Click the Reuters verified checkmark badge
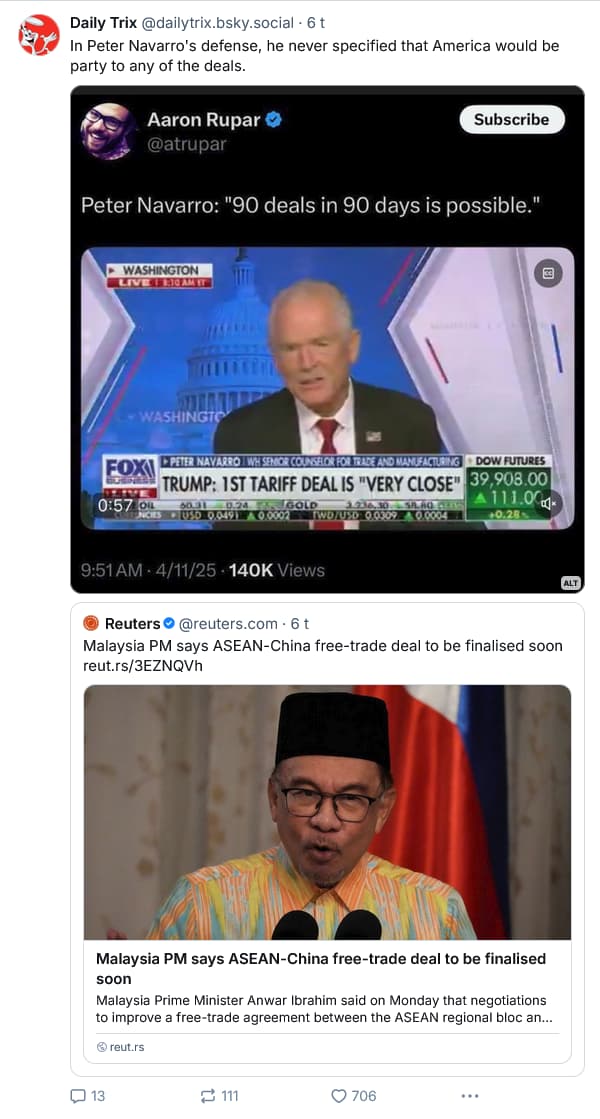 click(x=169, y=624)
